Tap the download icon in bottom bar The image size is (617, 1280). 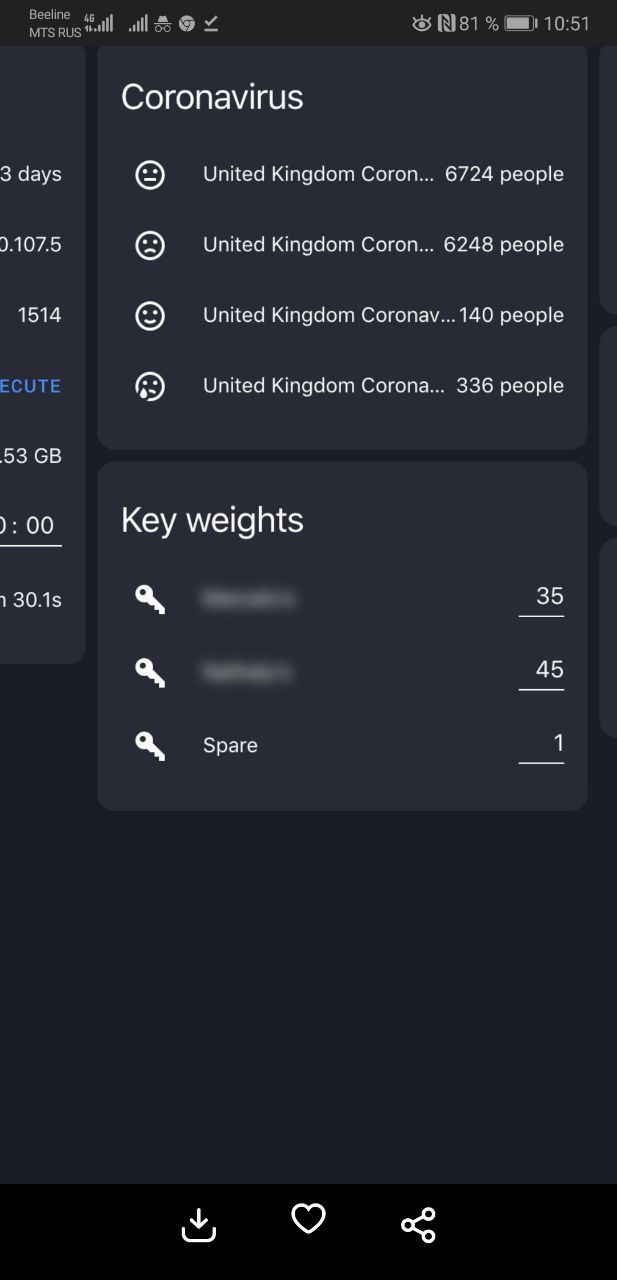point(199,1224)
